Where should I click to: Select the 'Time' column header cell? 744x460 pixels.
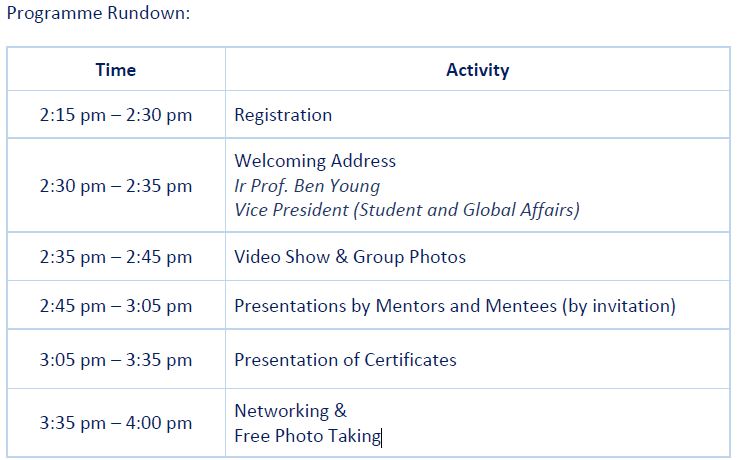coord(116,70)
